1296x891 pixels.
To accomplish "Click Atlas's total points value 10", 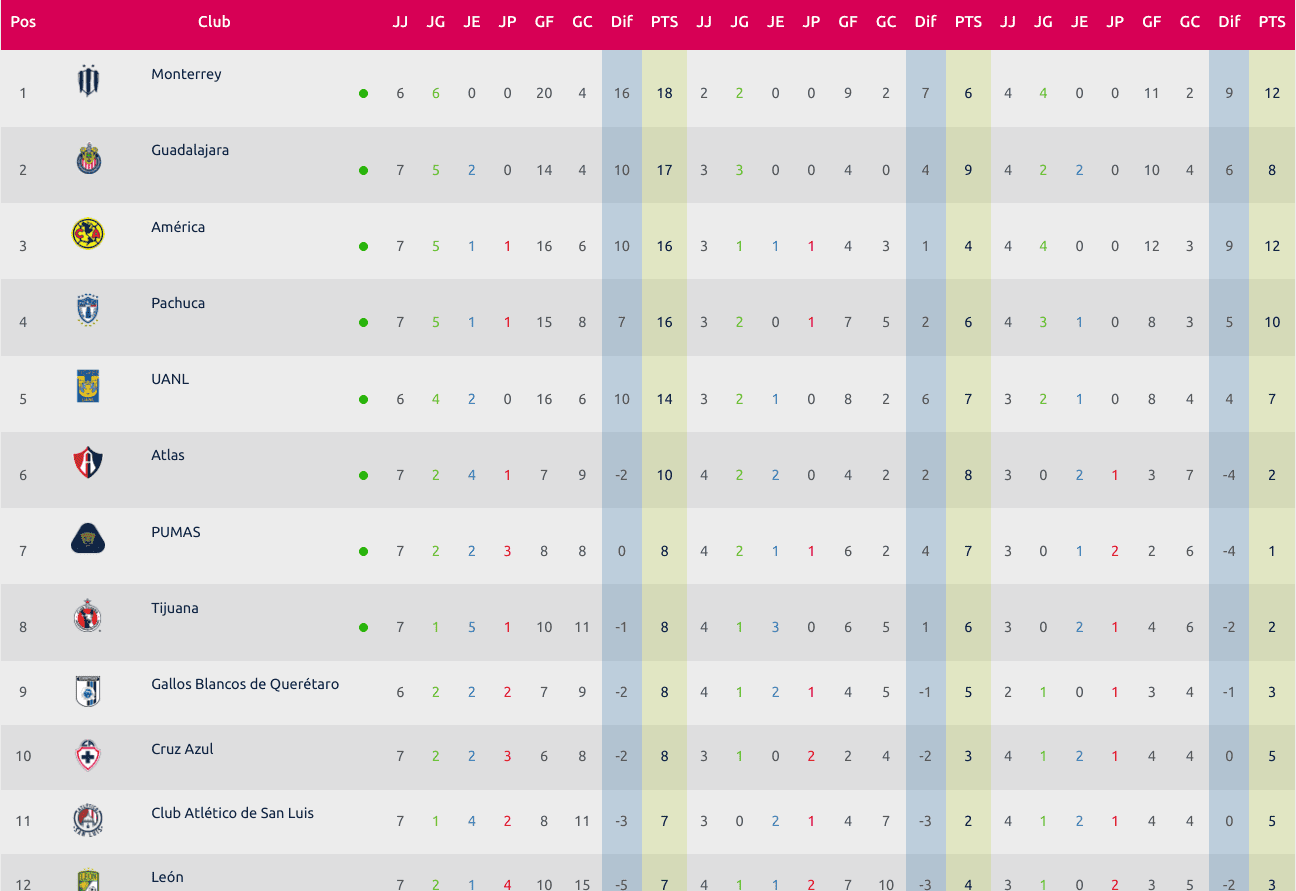I will click(664, 475).
